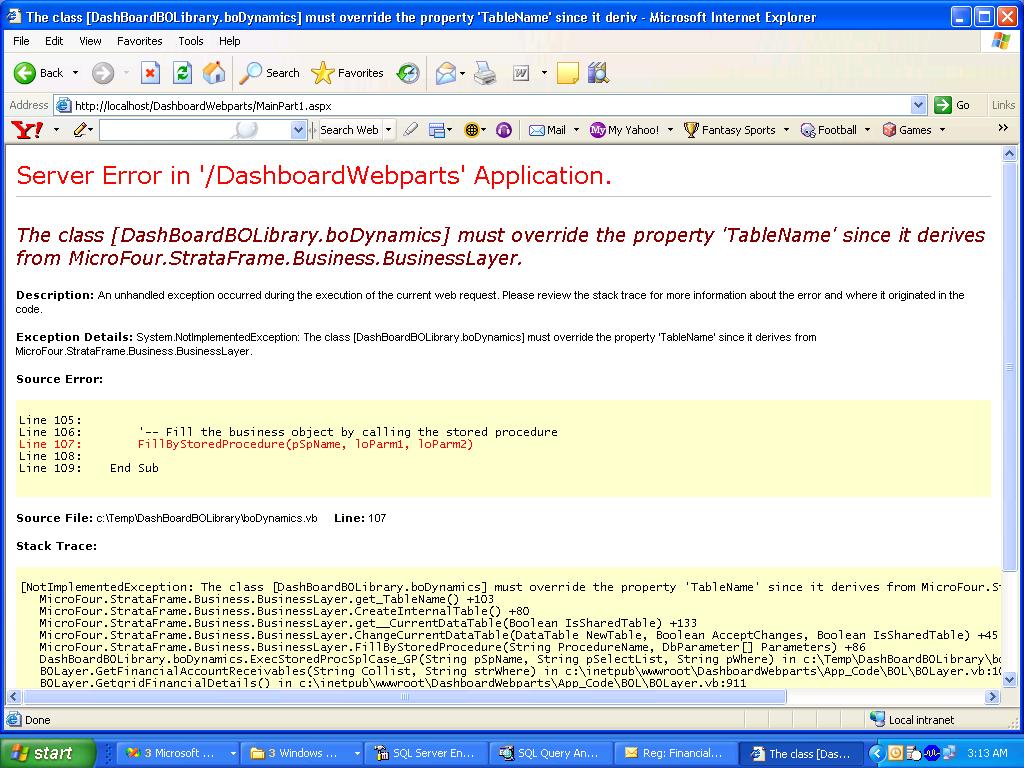Image resolution: width=1024 pixels, height=768 pixels.
Task: Click the Go button
Action: click(953, 105)
